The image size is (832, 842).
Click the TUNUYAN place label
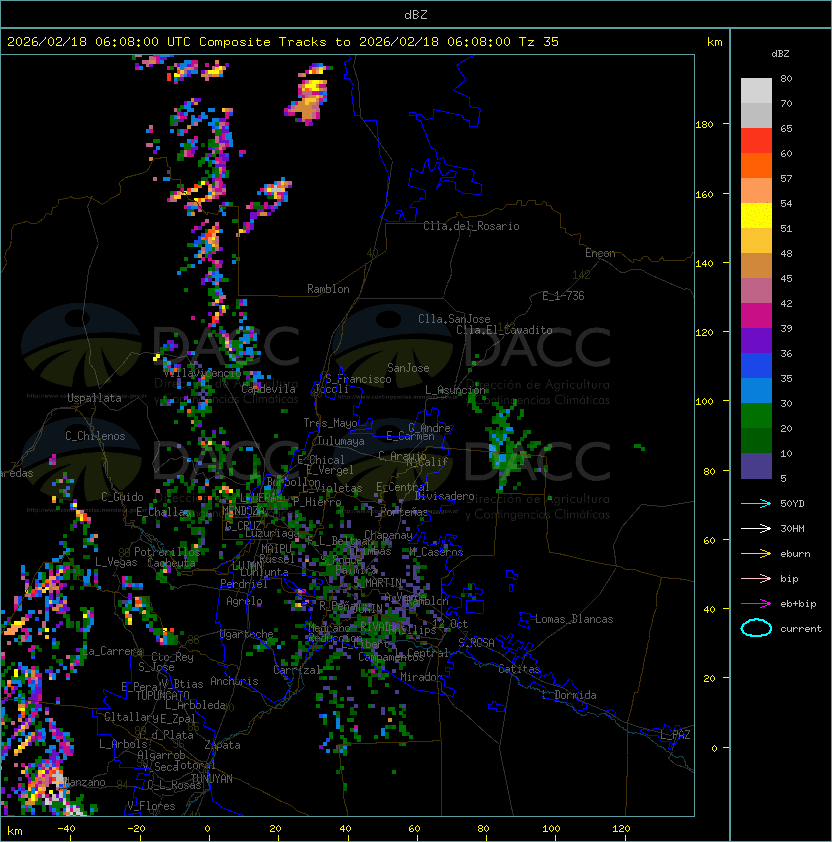(x=212, y=779)
